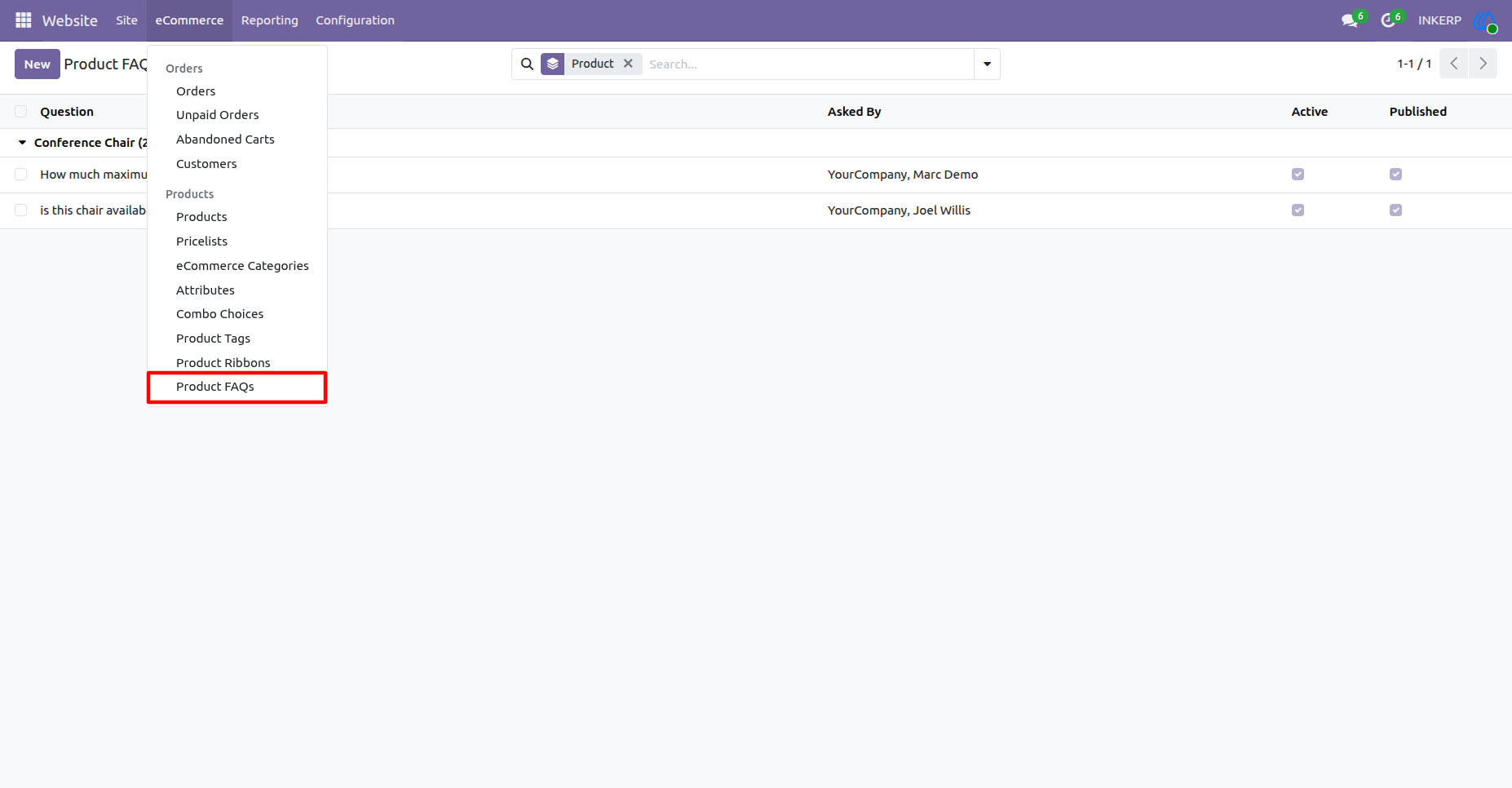Click the Website app title

pos(70,20)
